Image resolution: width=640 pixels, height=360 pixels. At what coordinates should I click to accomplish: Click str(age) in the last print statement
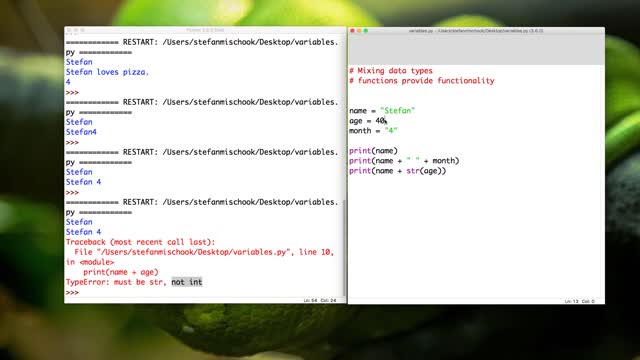tap(424, 171)
